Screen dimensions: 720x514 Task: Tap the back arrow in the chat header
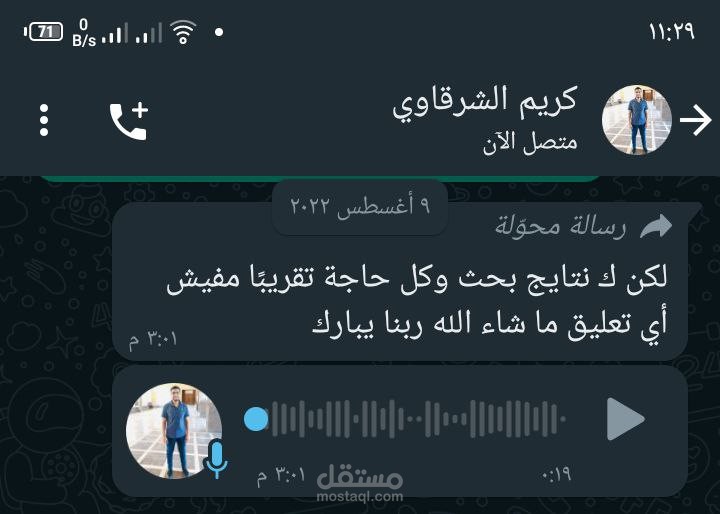coord(695,120)
